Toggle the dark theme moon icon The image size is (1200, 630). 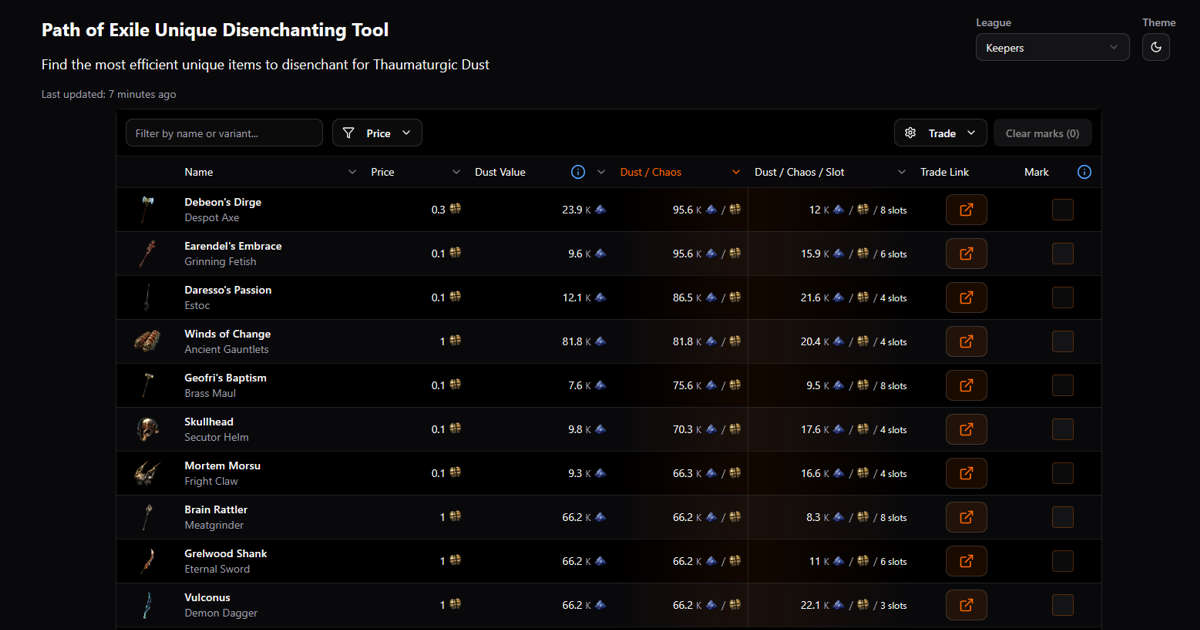pos(1155,46)
